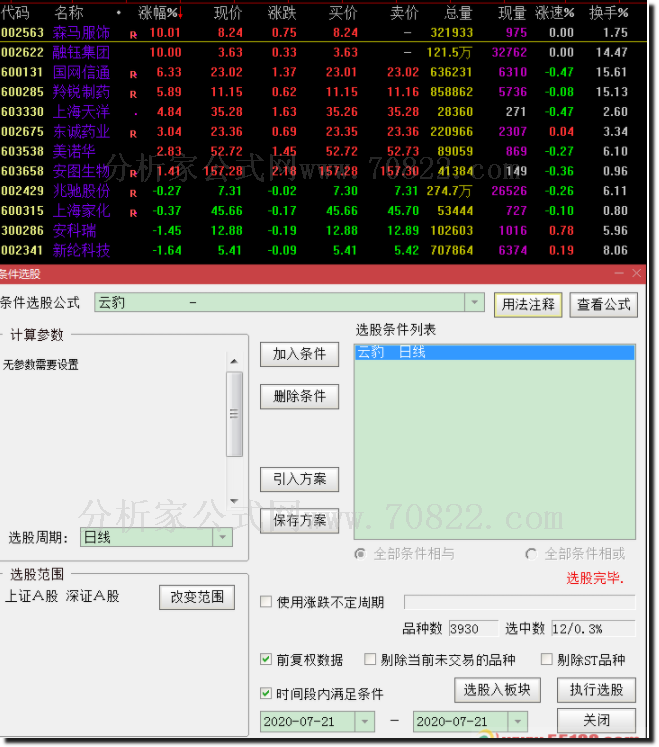Image resolution: width=659 pixels, height=747 pixels.
Task: Click the R marker beside 森马服饰
Action: coord(133,34)
